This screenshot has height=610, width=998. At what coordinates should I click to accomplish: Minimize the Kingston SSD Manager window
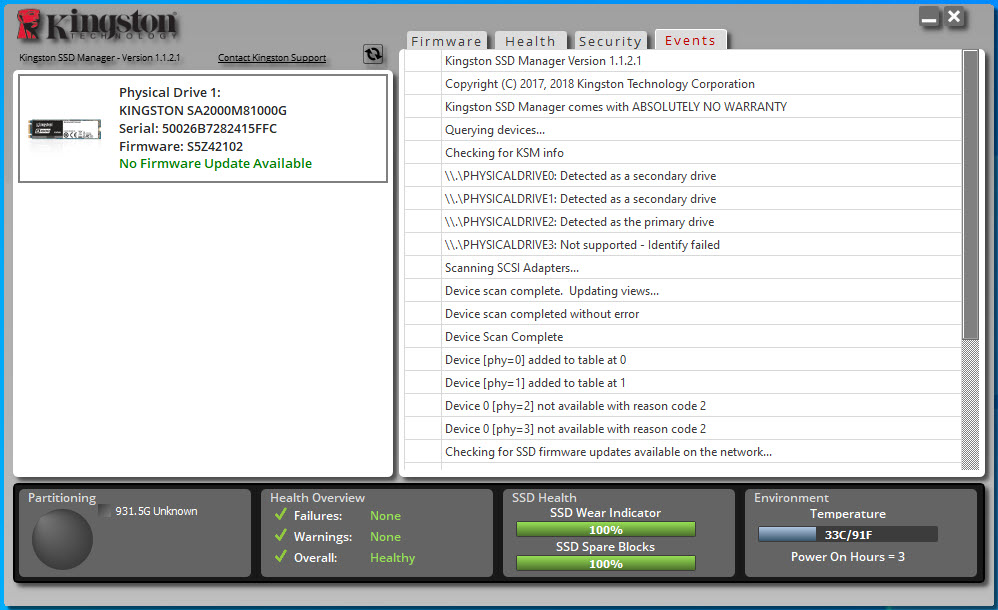click(x=929, y=17)
